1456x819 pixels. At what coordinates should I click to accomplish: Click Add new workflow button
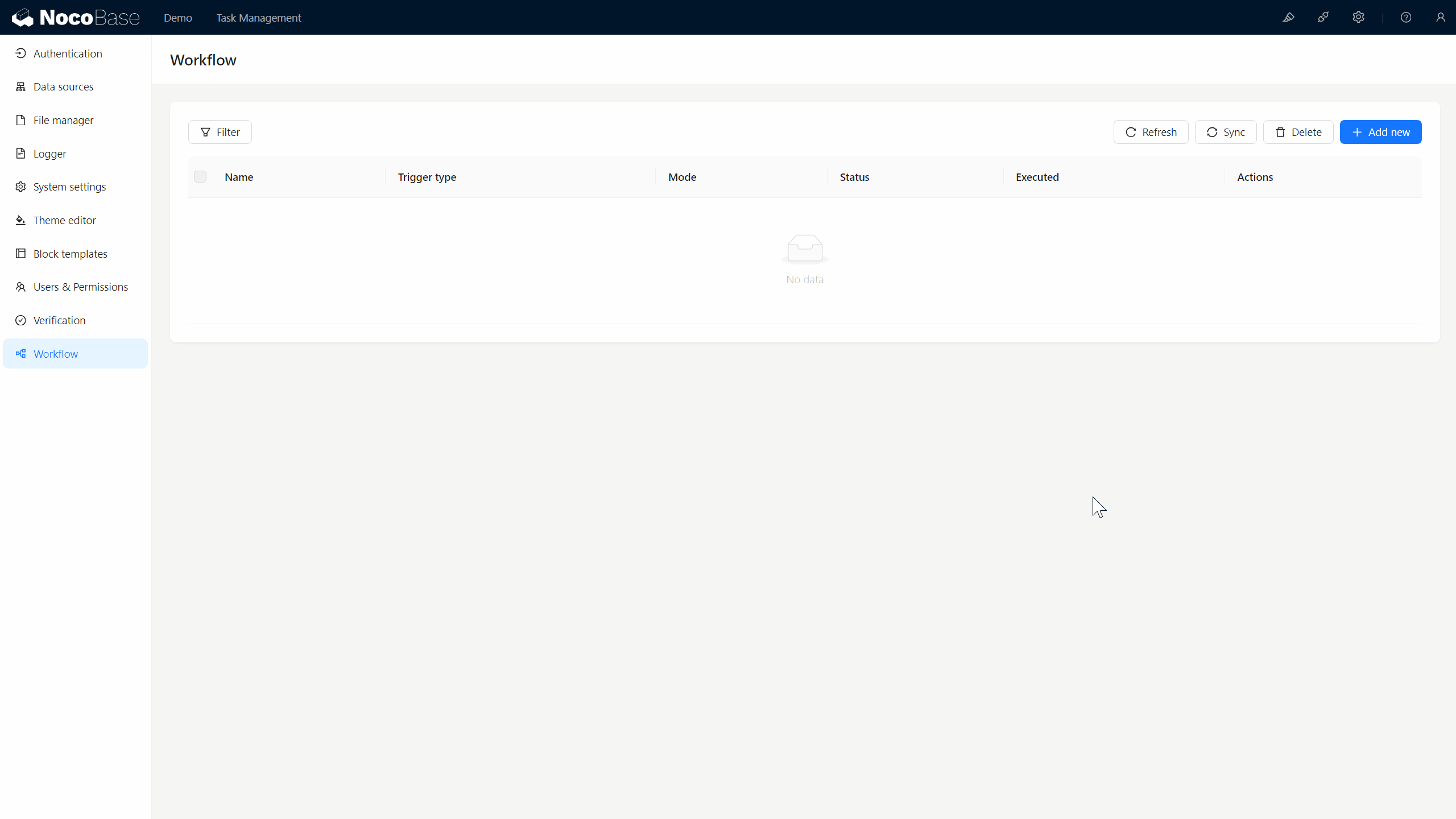click(x=1381, y=131)
